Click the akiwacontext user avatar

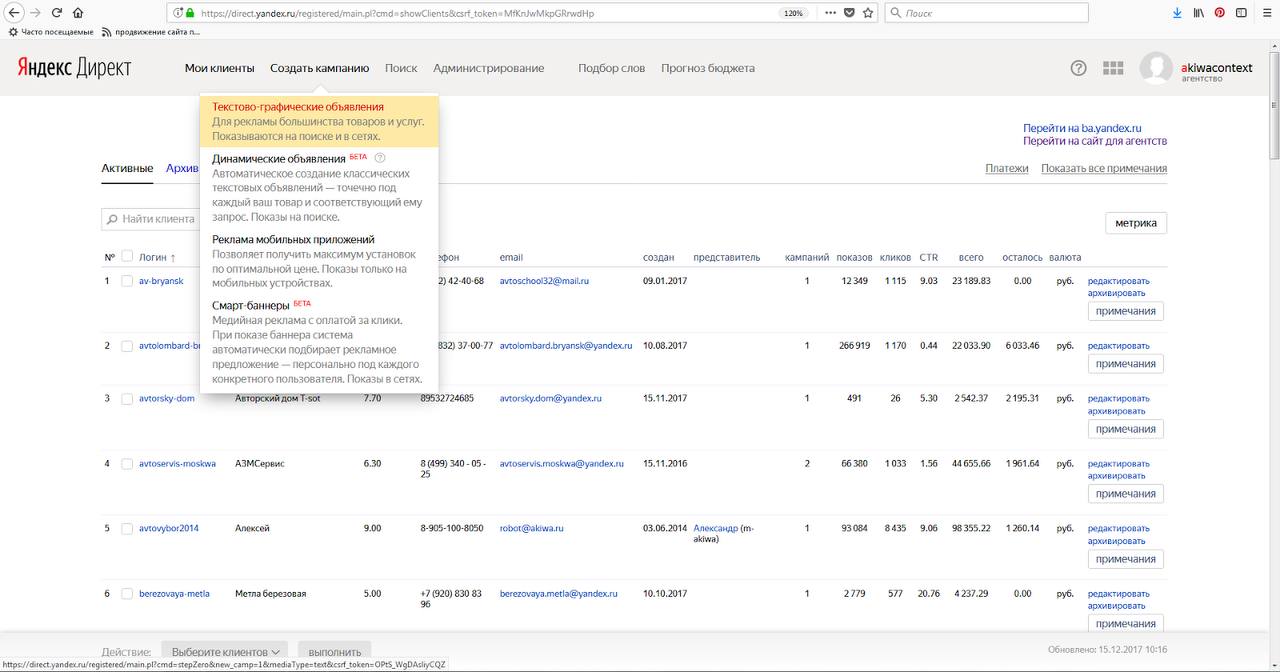point(1156,68)
